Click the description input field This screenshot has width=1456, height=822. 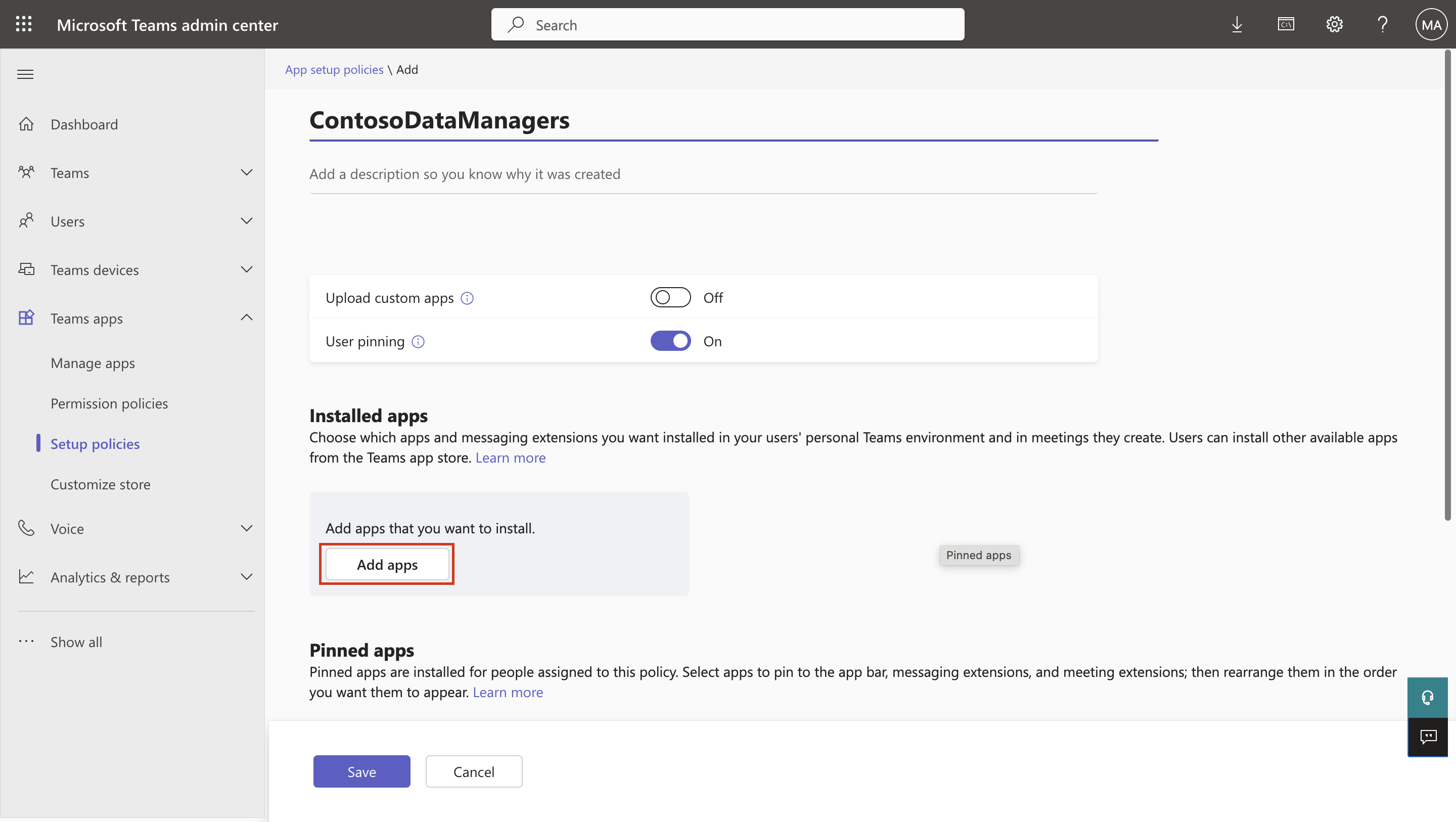pos(703,174)
